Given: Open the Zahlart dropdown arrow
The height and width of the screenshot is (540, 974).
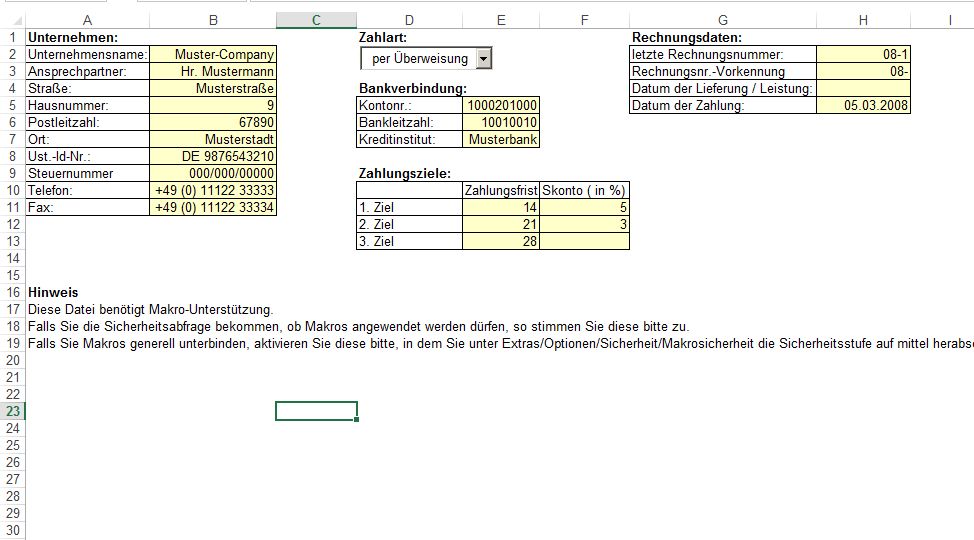Looking at the screenshot, I should (x=484, y=58).
